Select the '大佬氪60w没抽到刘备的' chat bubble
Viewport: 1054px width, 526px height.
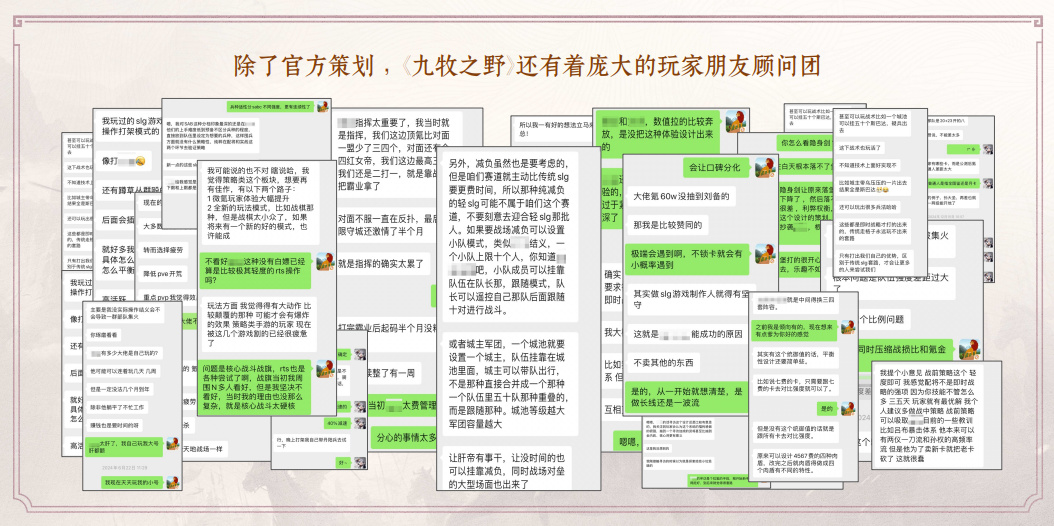682,197
